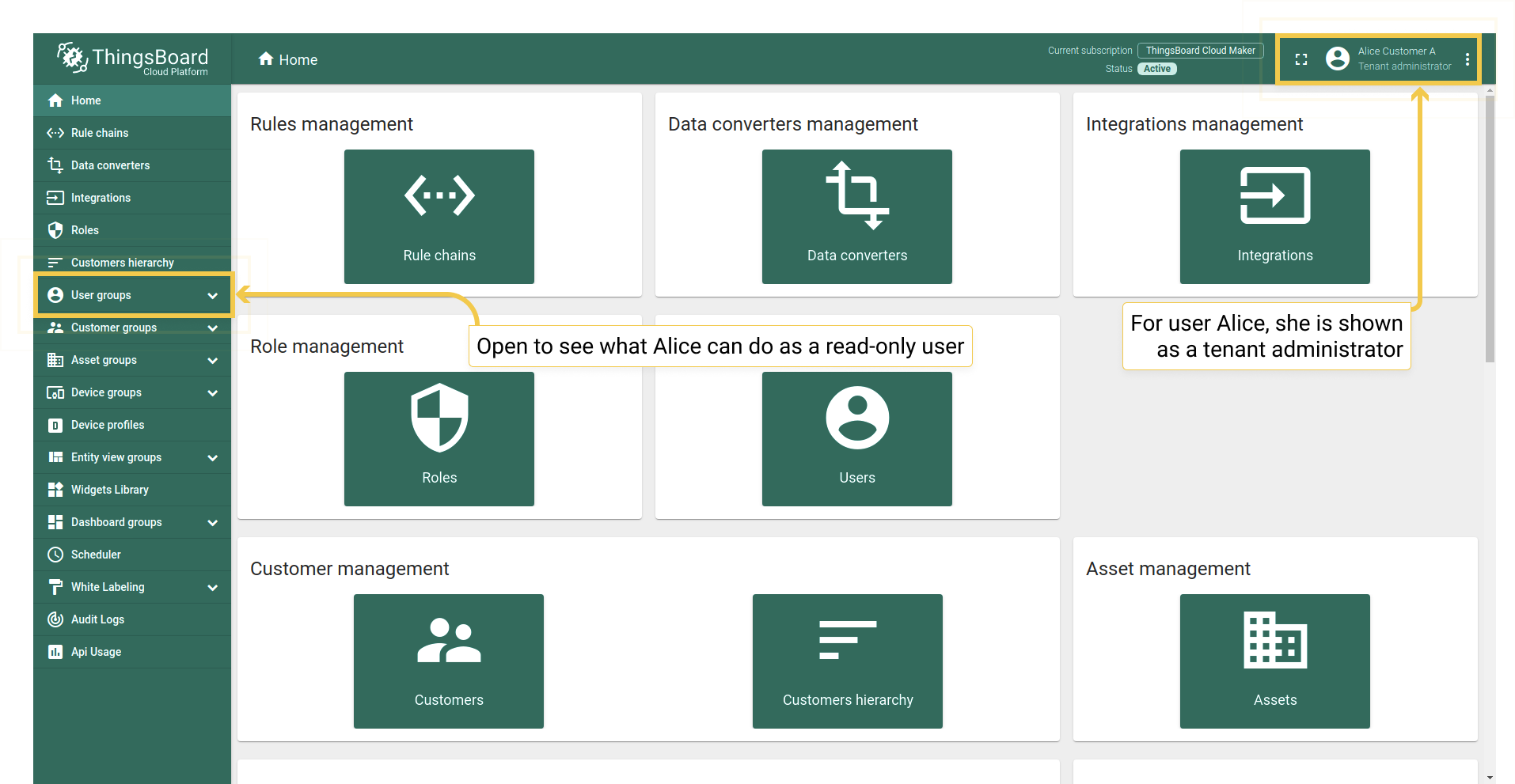Expand Customer groups in sidebar

point(212,328)
